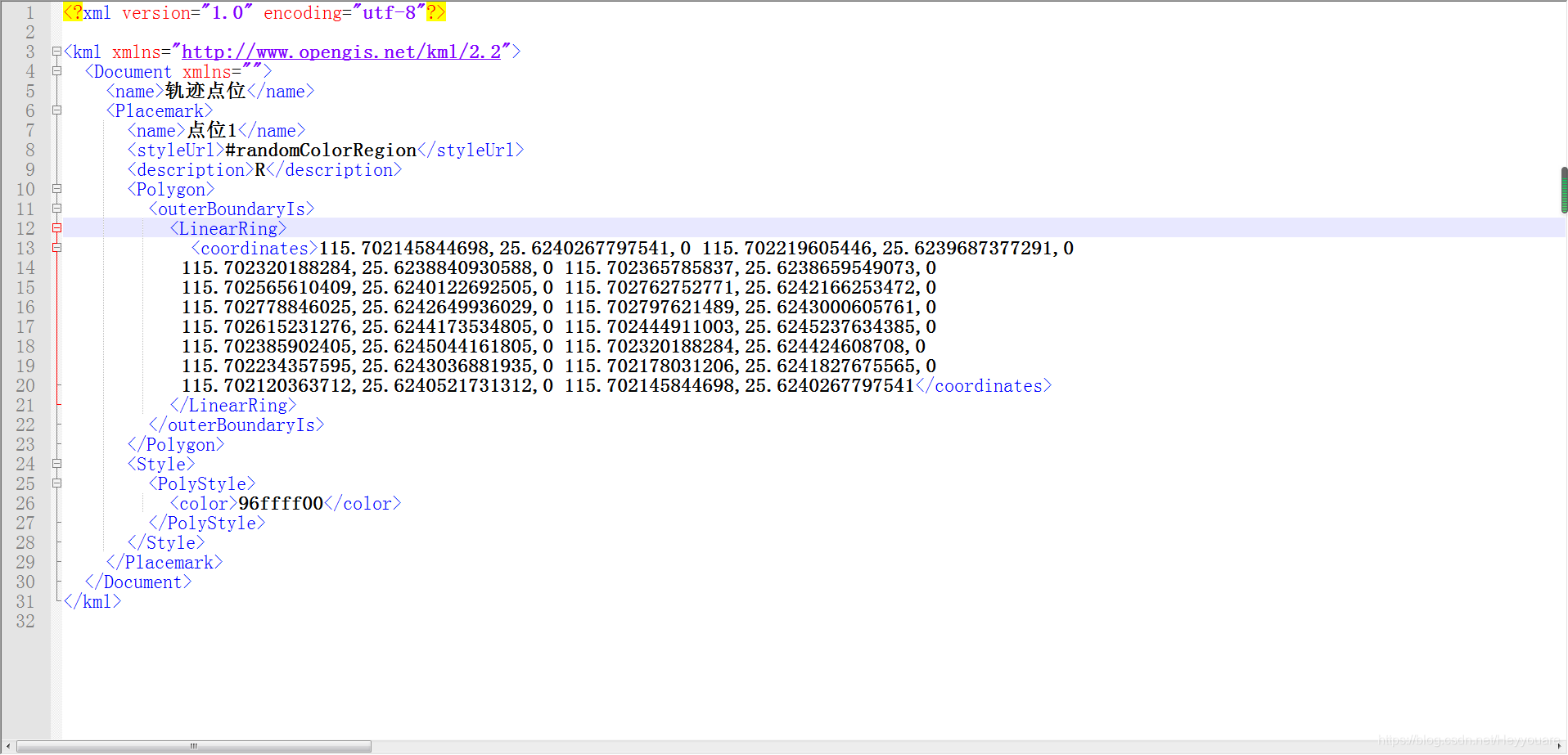Collapse the outerBoundaryIs fold marker
The height and width of the screenshot is (755, 1568).
(56, 209)
